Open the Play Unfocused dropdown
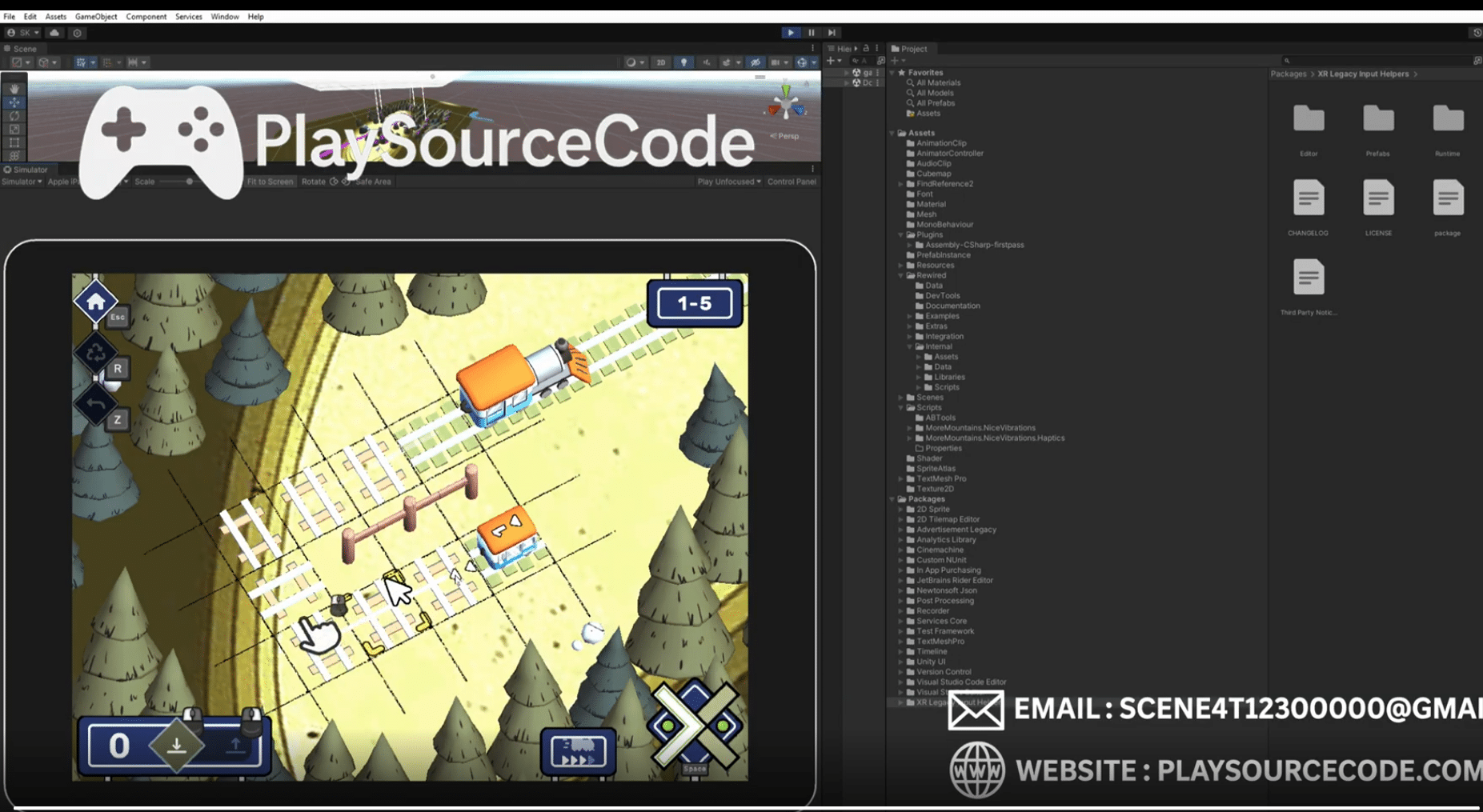This screenshot has width=1483, height=812. click(x=729, y=182)
